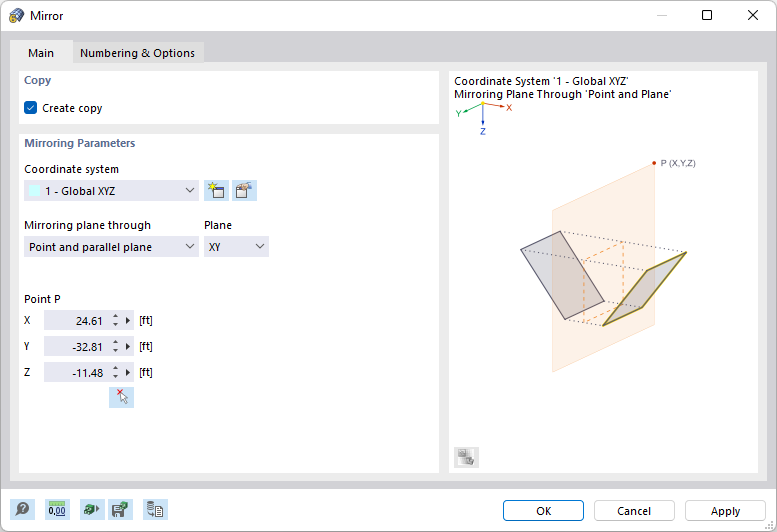Click the preview graphic settings icon
Image resolution: width=777 pixels, height=532 pixels.
(x=466, y=457)
